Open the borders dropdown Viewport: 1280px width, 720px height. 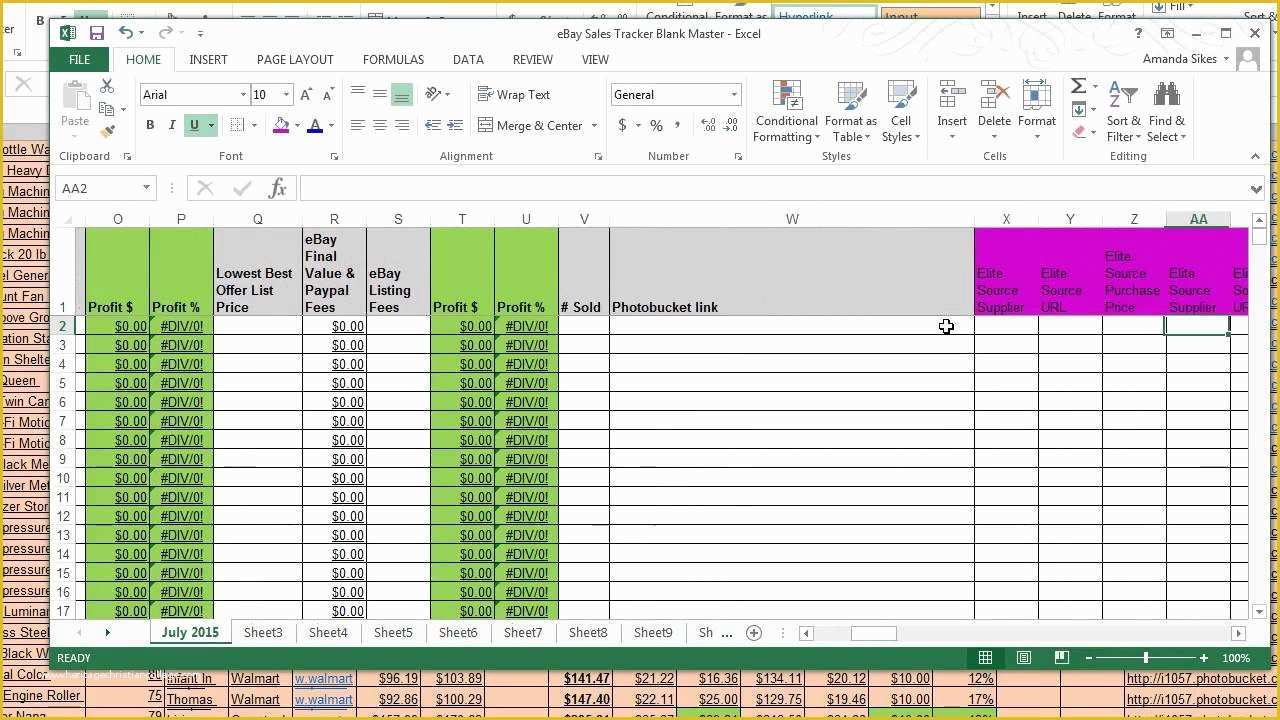point(254,126)
